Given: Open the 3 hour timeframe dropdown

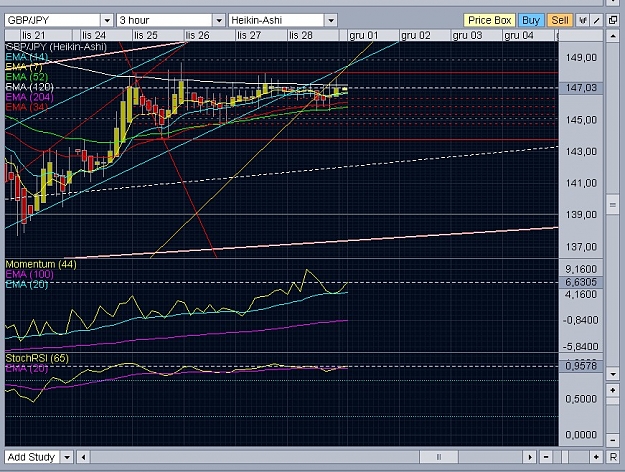Looking at the screenshot, I should (219, 20).
